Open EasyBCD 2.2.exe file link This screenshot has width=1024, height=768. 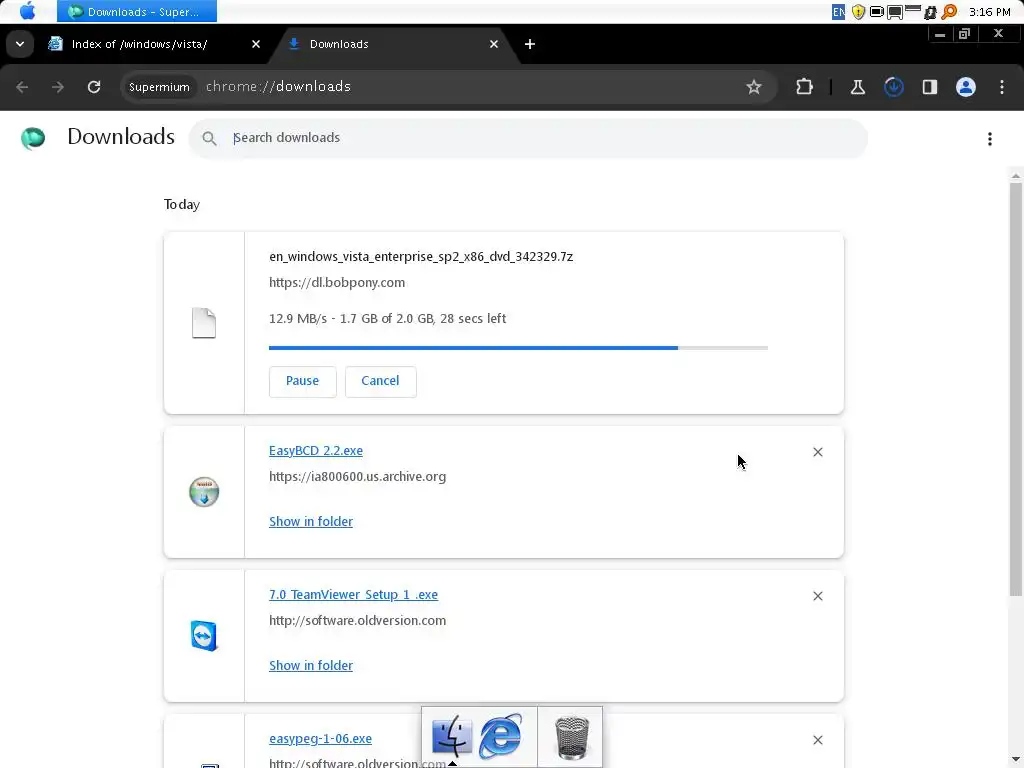click(315, 451)
